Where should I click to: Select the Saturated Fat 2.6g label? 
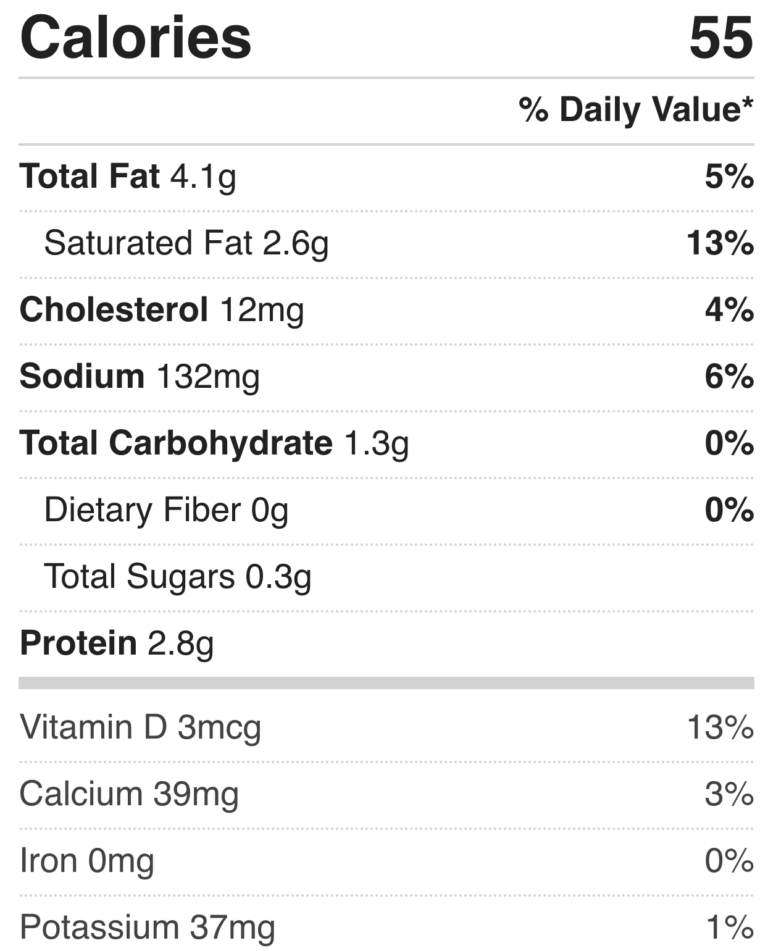coord(186,243)
